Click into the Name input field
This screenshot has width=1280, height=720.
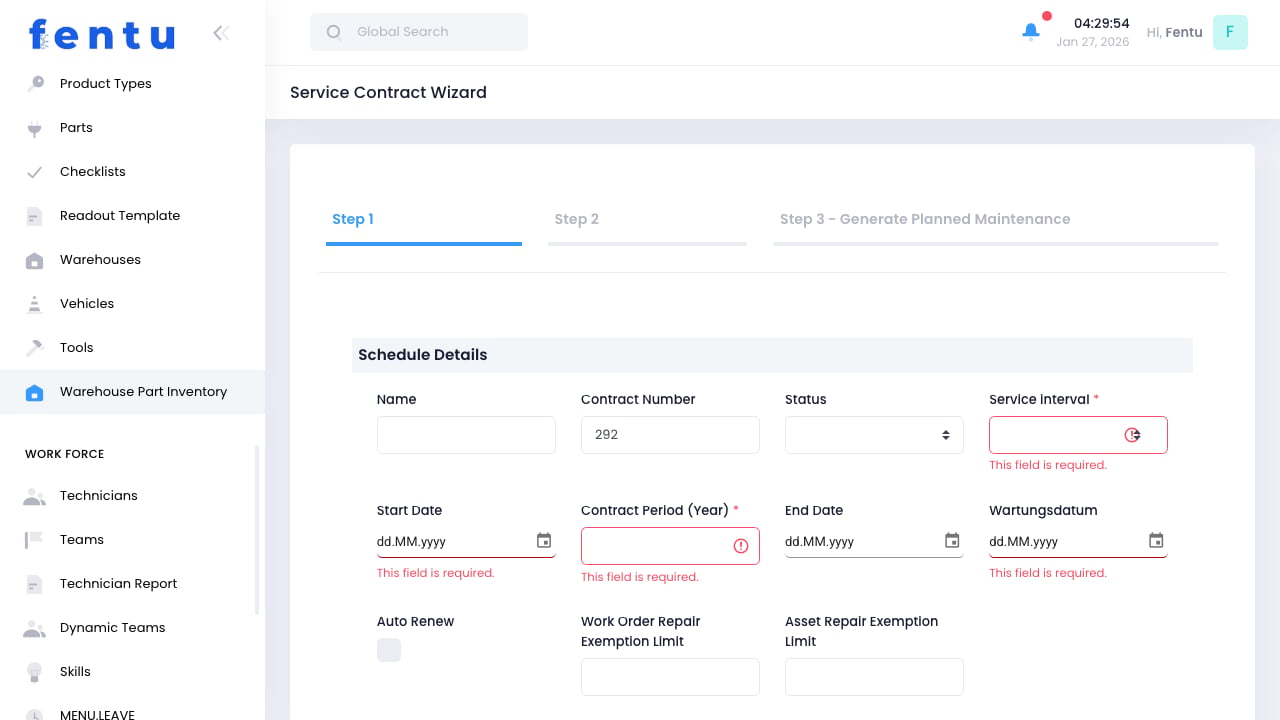pyautogui.click(x=466, y=435)
